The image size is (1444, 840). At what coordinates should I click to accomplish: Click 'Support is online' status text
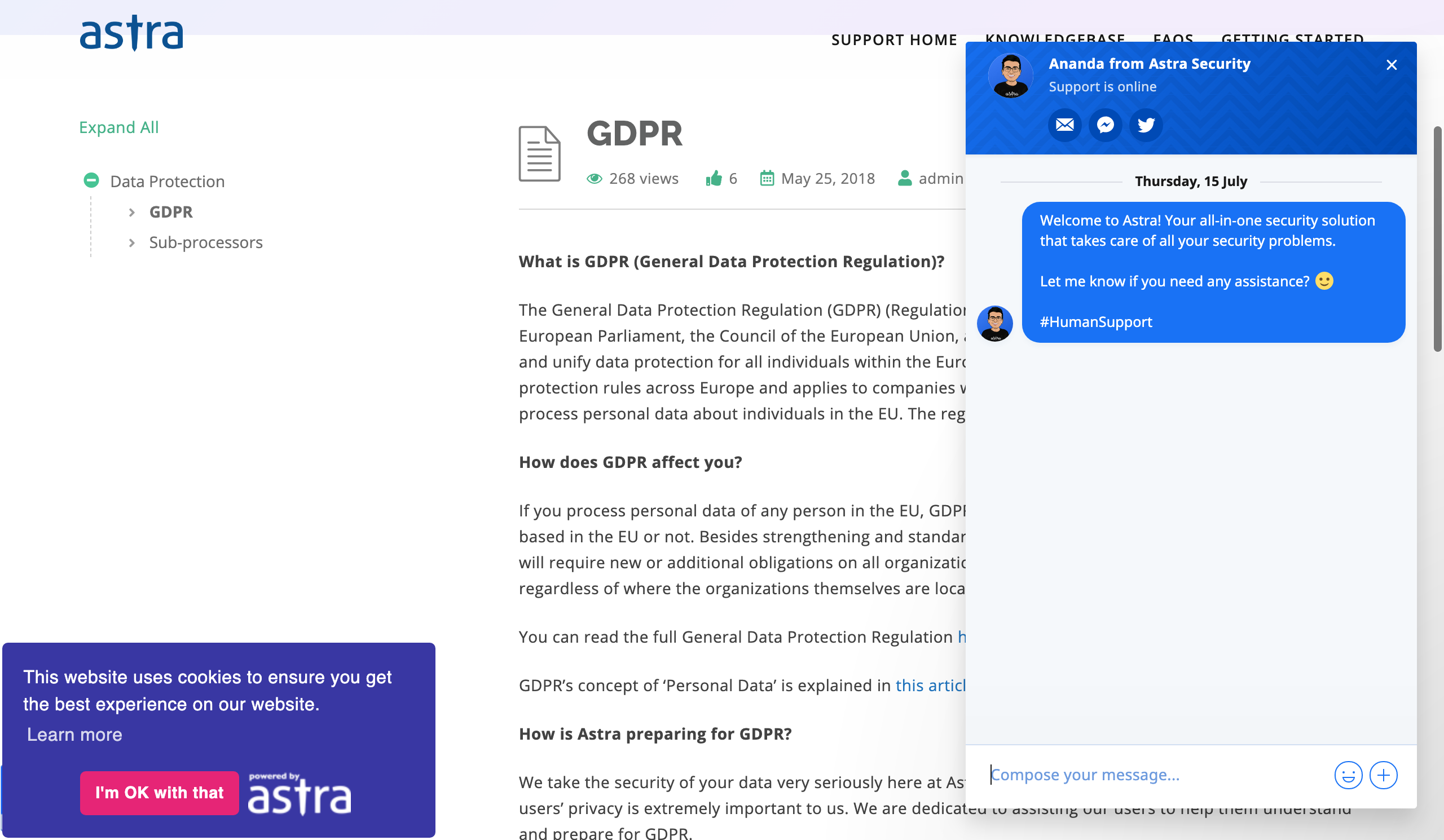[1103, 86]
